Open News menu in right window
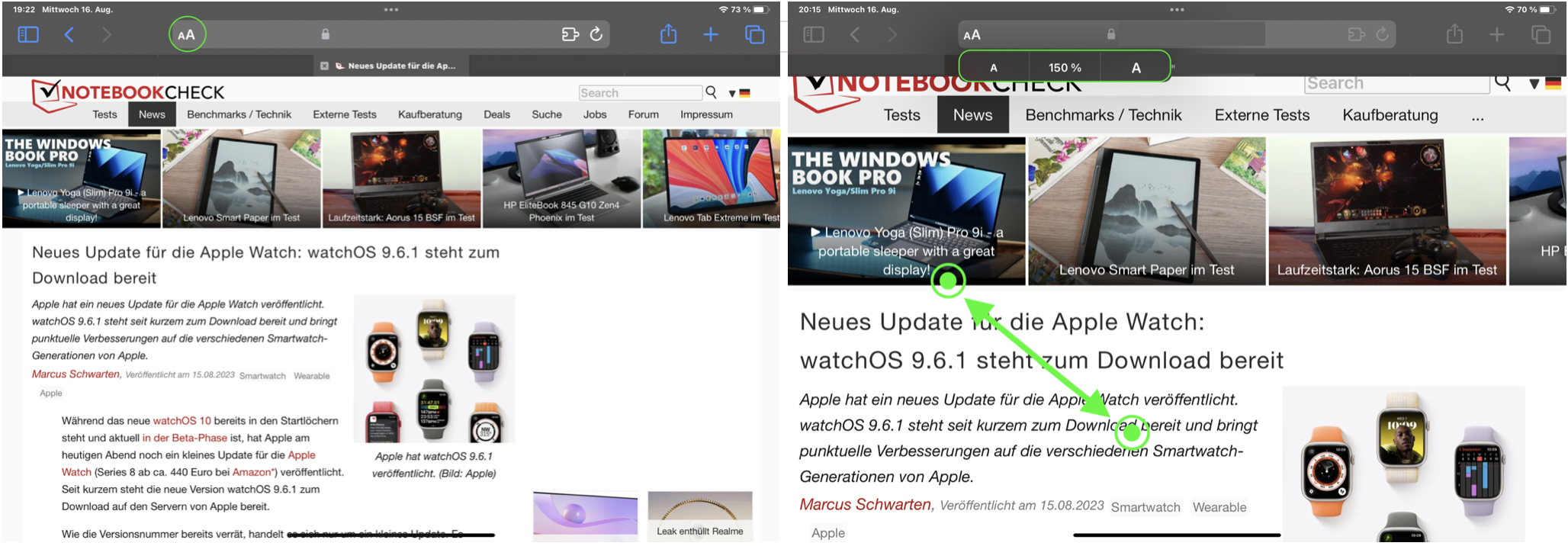This screenshot has height=546, width=1568. [973, 115]
